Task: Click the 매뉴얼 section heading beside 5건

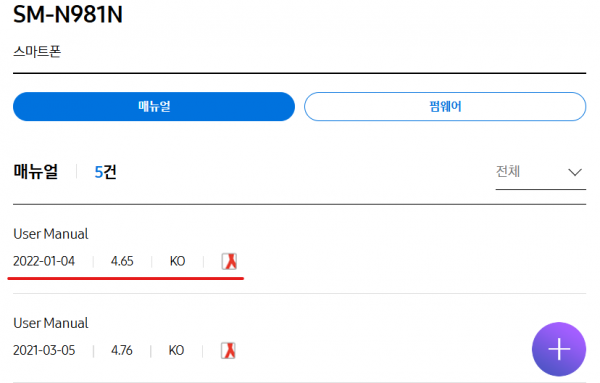Action: tap(36, 171)
